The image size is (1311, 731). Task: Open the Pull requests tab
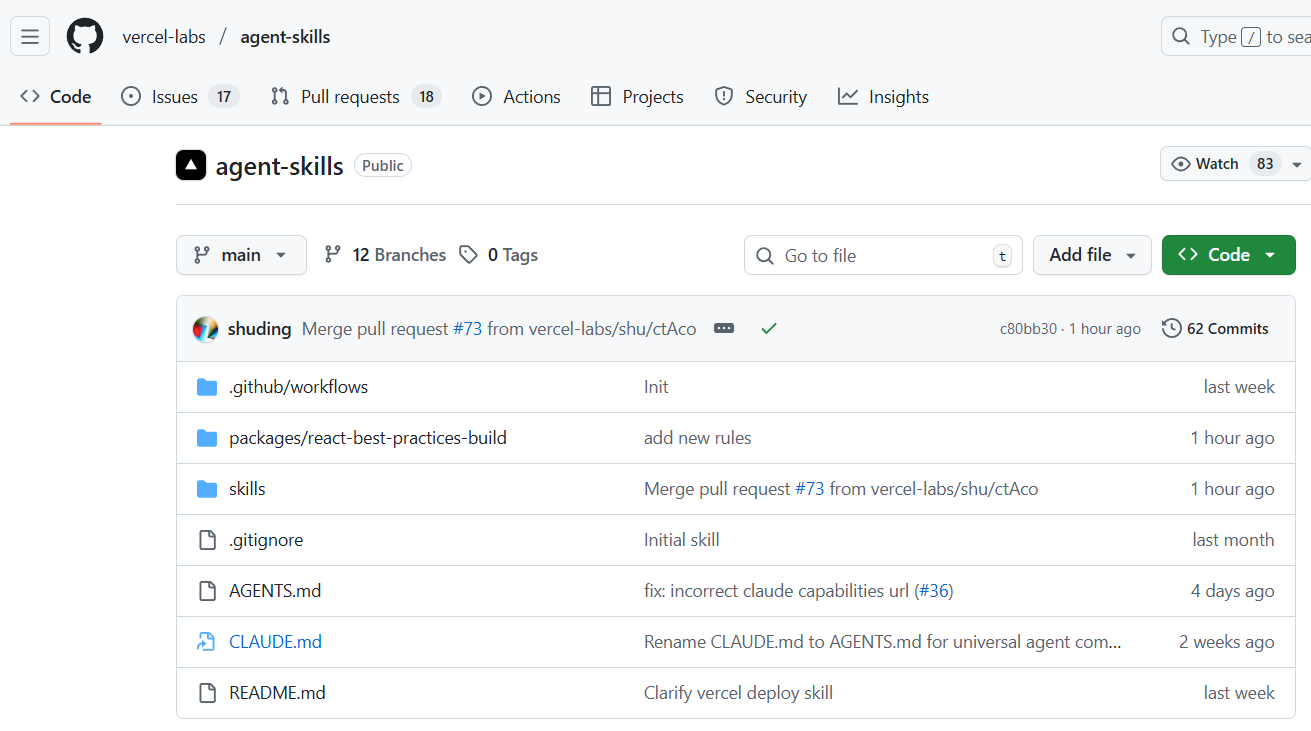[x=356, y=97]
